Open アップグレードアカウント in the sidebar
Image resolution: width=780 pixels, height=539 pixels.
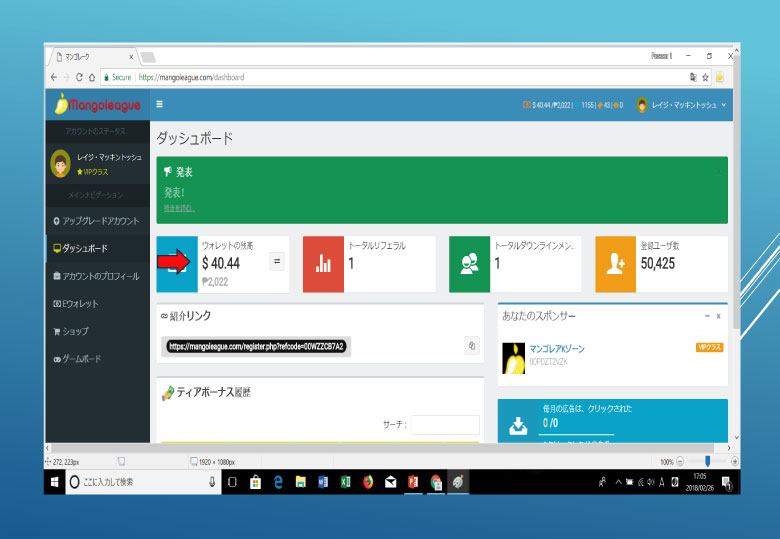96,221
